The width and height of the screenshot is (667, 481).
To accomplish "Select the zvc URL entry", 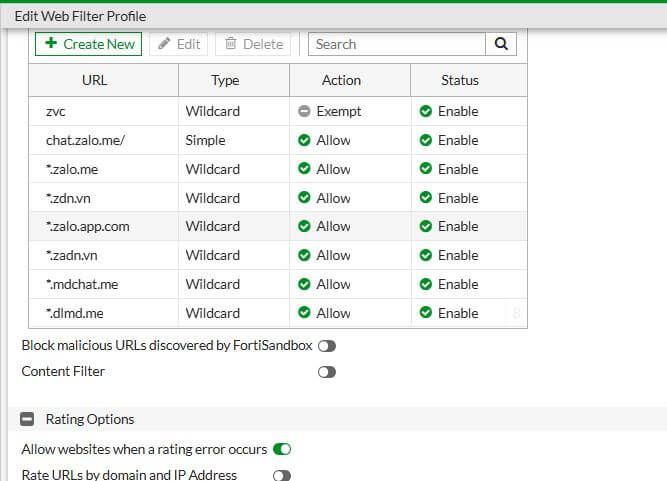I will [56, 111].
